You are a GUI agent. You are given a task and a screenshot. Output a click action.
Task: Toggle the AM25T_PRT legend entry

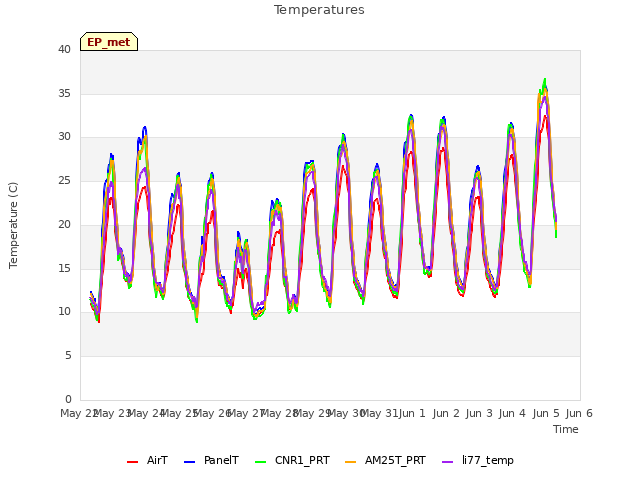click(x=385, y=460)
